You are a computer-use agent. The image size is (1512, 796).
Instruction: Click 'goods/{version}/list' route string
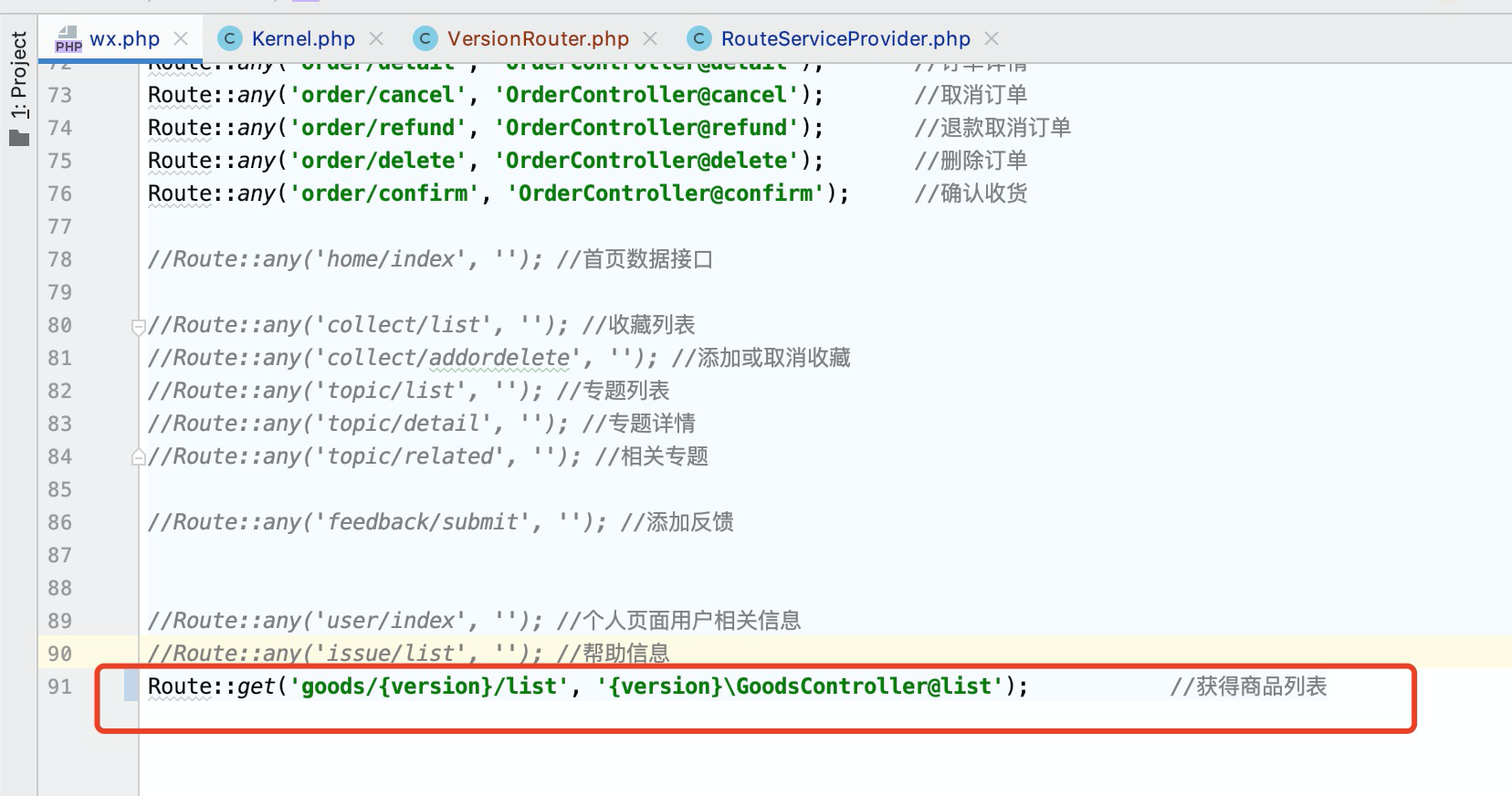(429, 686)
